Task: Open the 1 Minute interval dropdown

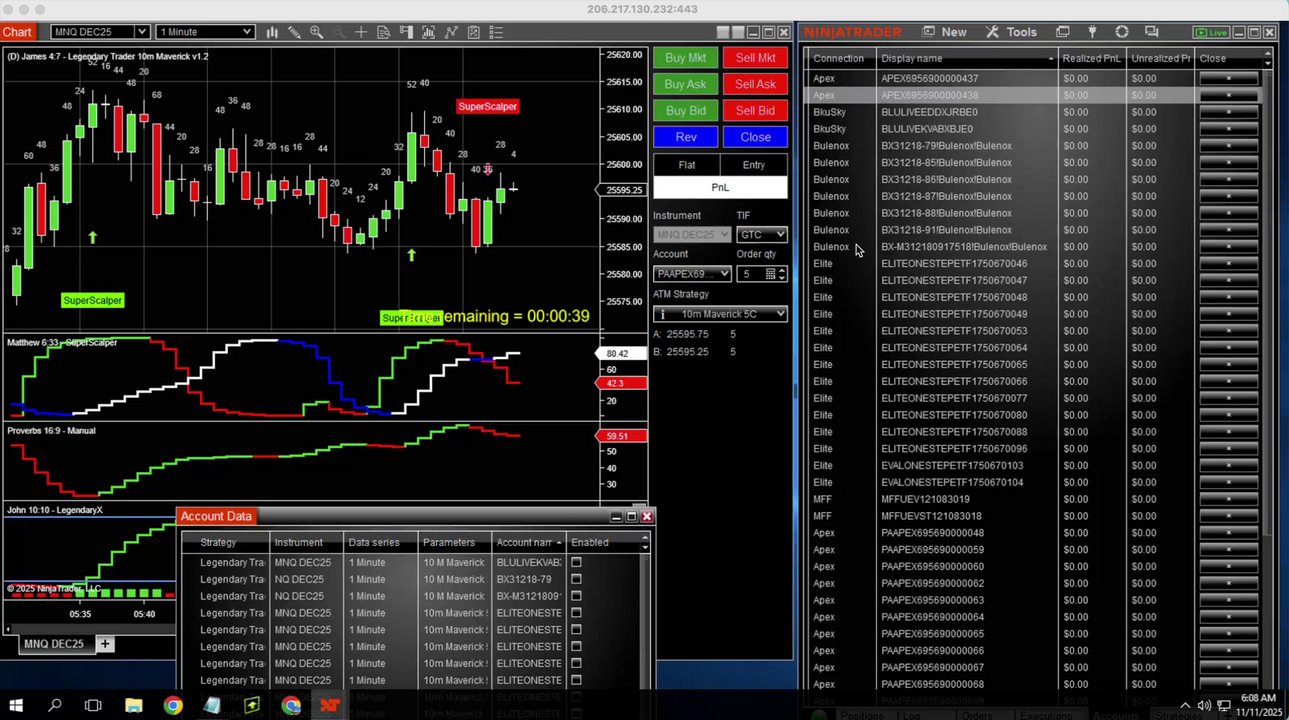Action: (x=205, y=32)
